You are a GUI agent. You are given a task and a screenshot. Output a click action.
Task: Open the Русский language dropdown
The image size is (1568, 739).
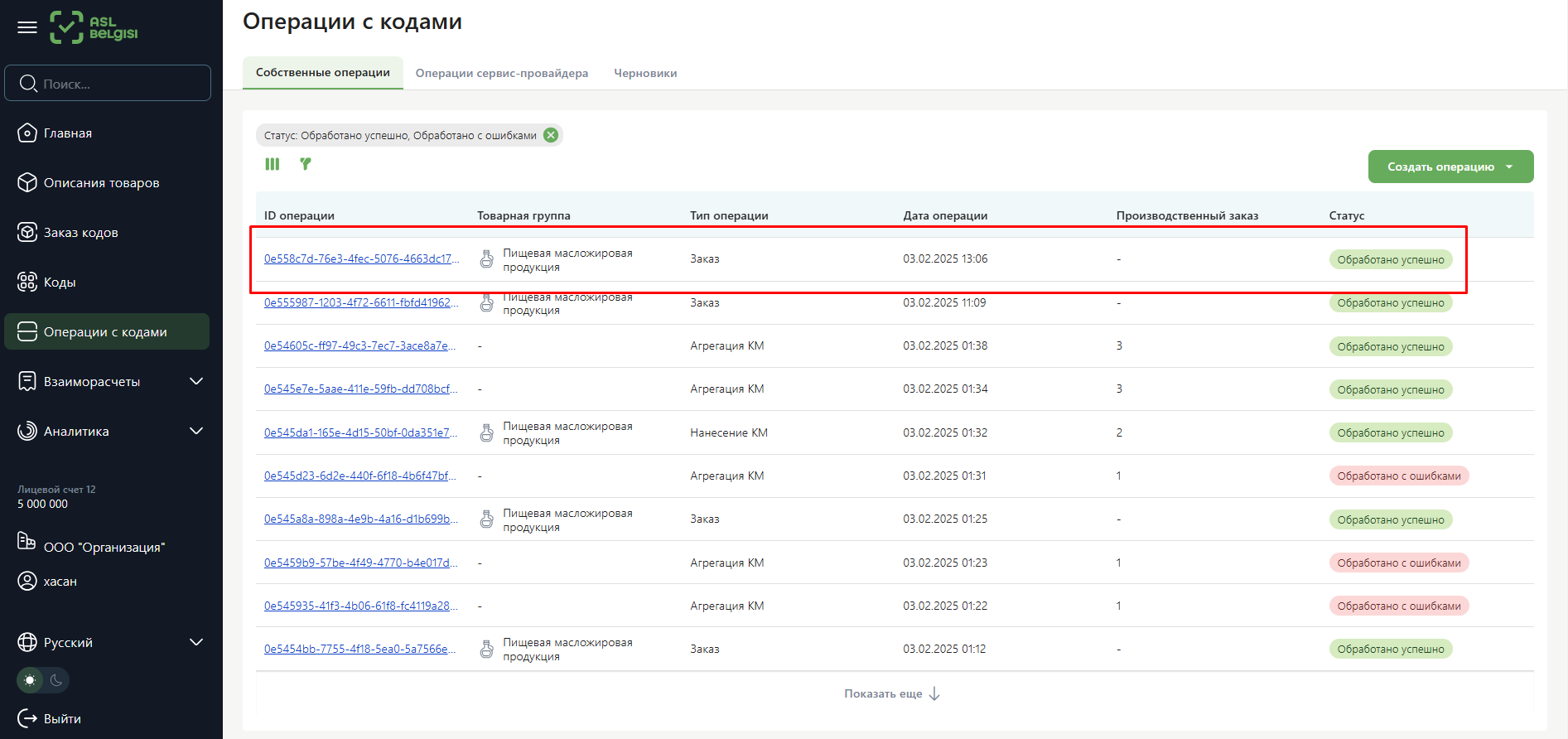pyautogui.click(x=107, y=642)
